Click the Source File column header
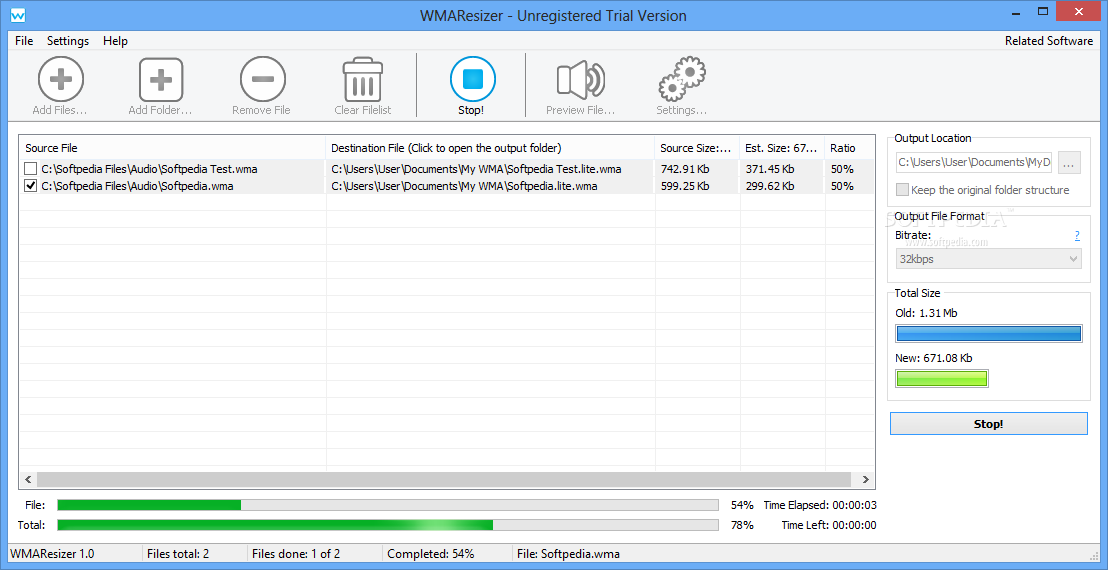The width and height of the screenshot is (1108, 570). pos(172,148)
